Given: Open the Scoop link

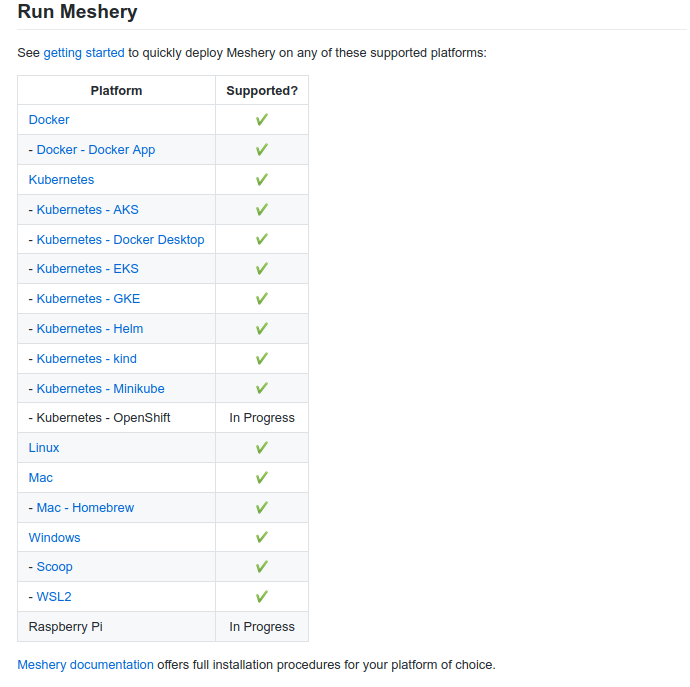Looking at the screenshot, I should (54, 567).
